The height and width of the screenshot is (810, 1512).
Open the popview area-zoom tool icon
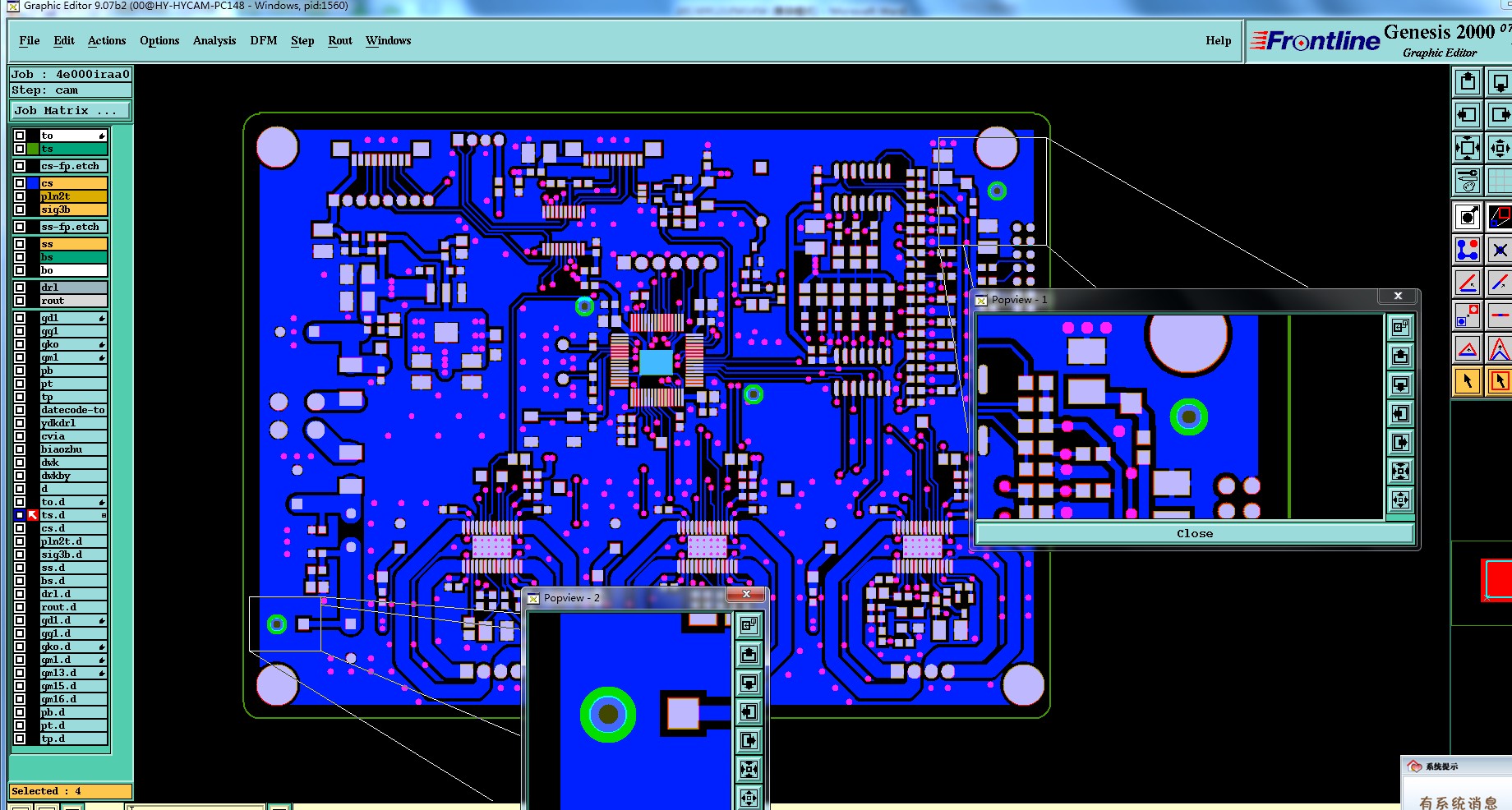pos(1500,217)
